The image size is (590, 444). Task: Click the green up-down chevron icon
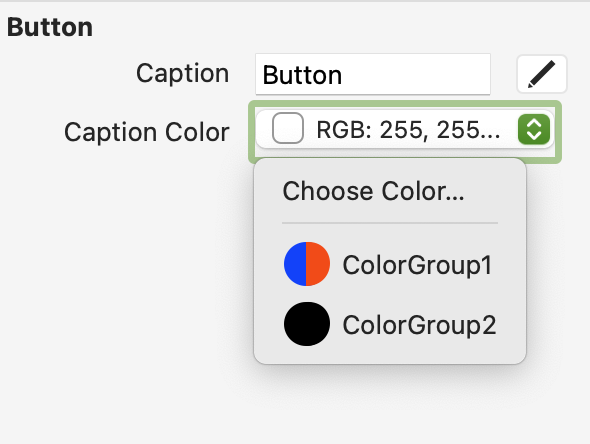click(x=534, y=129)
